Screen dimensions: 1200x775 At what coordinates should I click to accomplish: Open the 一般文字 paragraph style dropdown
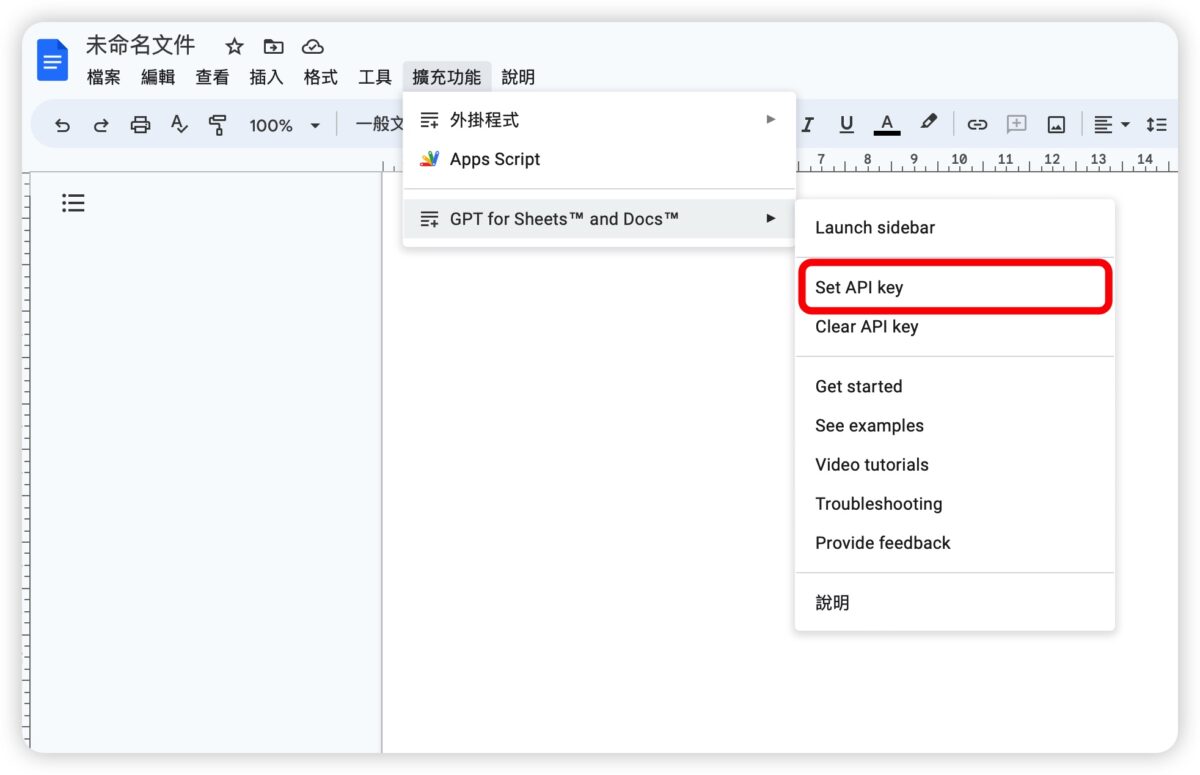pyautogui.click(x=379, y=125)
